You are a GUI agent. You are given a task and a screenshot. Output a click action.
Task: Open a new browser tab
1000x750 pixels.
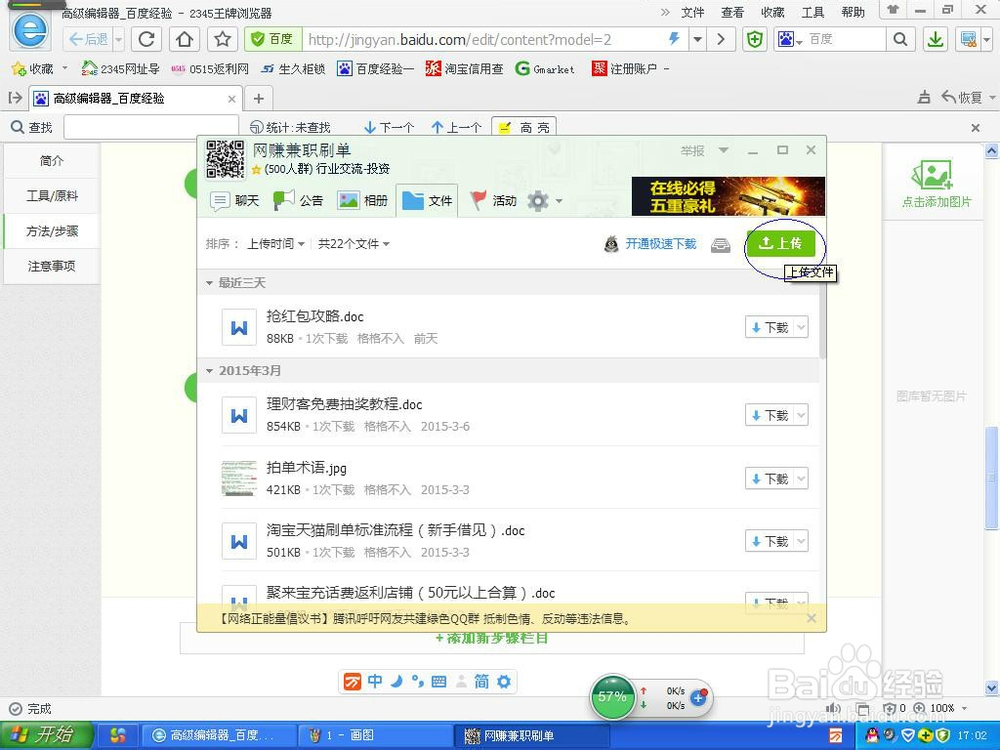(x=258, y=98)
